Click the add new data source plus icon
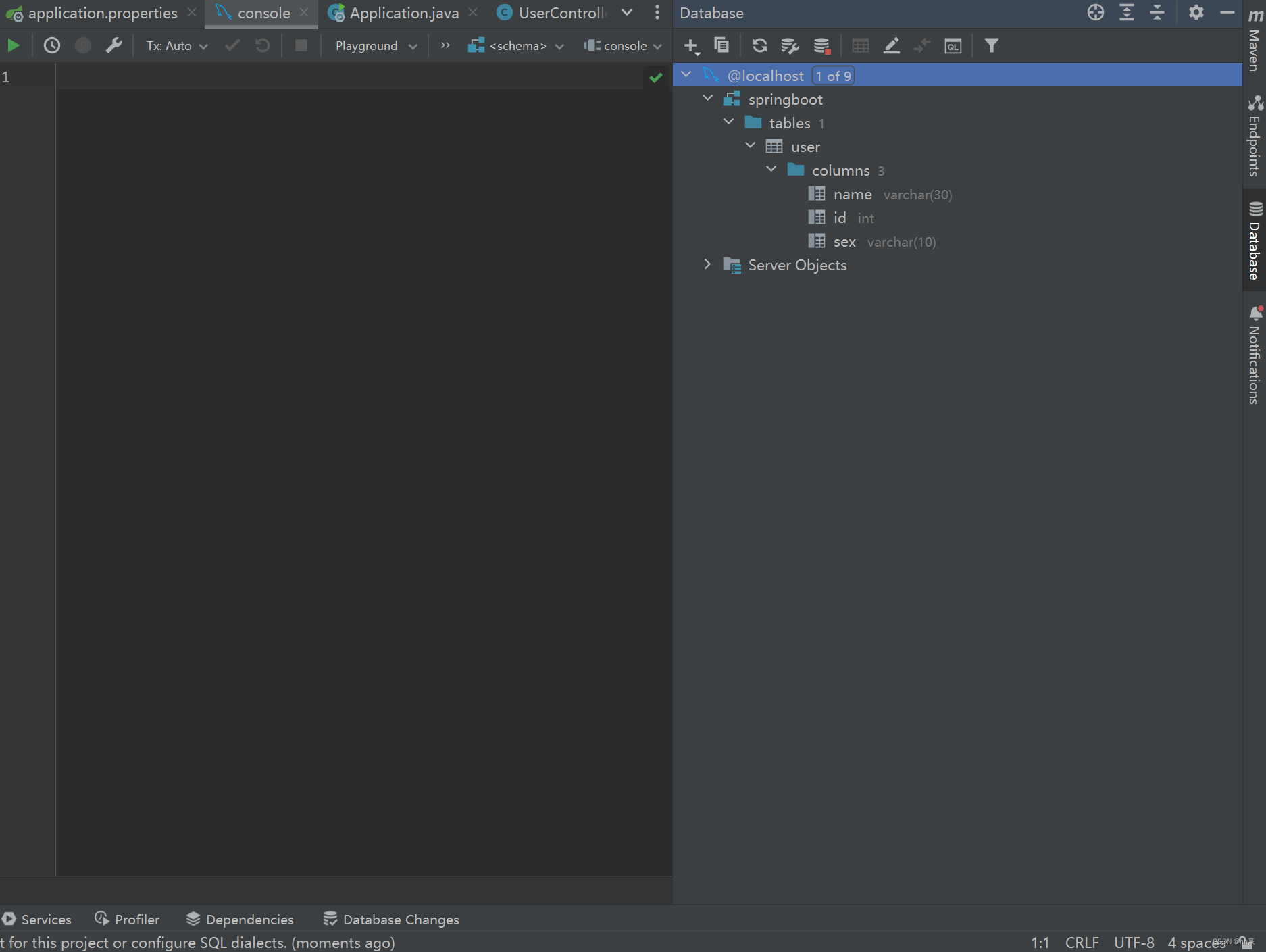This screenshot has width=1266, height=952. click(691, 46)
